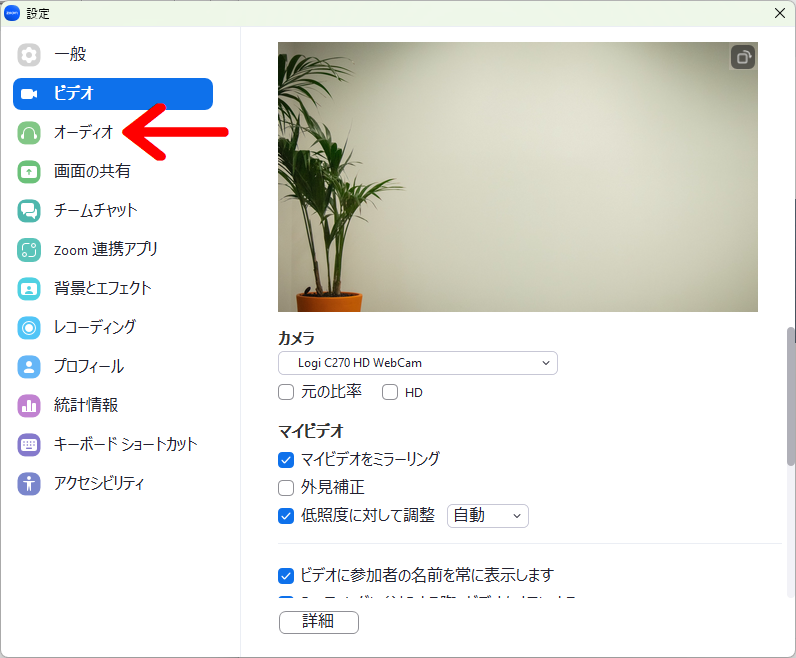Screen dimensions: 796x658
Task: Click the キーボード ショートカット keyboard icon
Action: point(29,445)
